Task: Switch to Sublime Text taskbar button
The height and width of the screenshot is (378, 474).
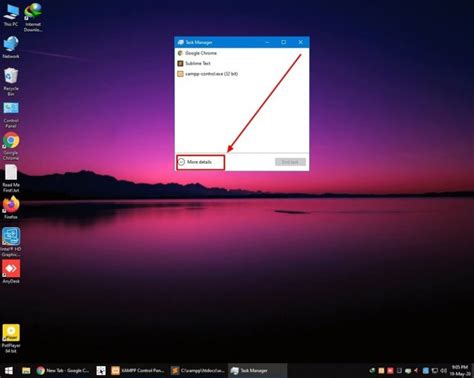Action: pyautogui.click(x=198, y=370)
